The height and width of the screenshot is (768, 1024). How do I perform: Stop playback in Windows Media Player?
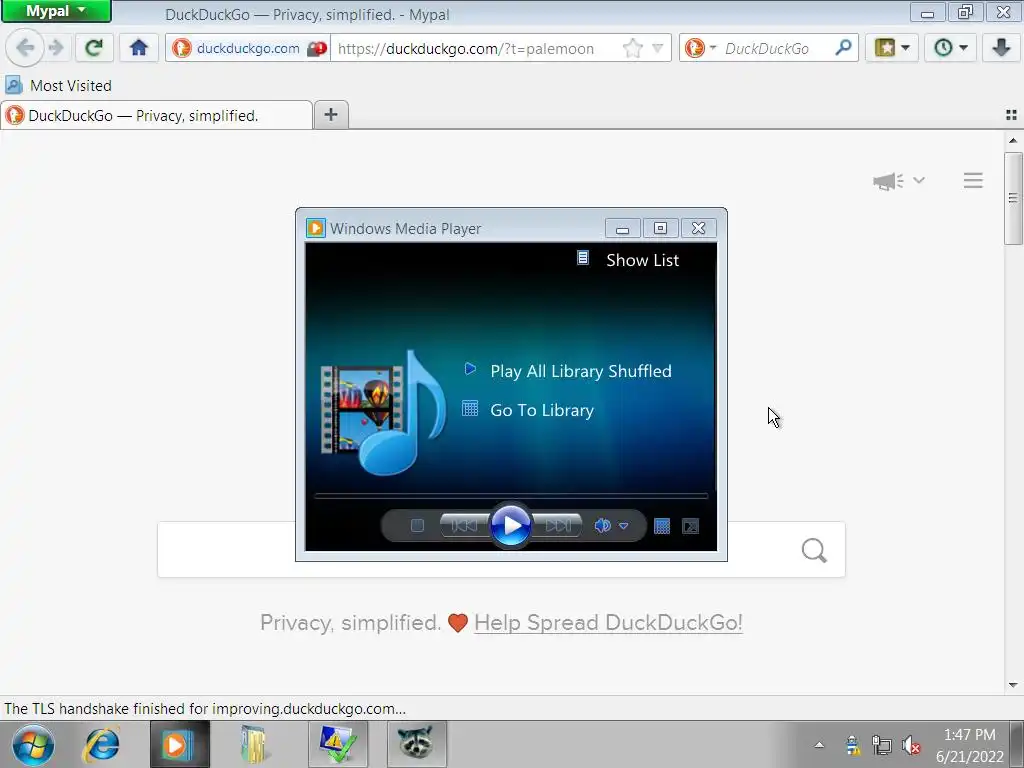tap(417, 526)
